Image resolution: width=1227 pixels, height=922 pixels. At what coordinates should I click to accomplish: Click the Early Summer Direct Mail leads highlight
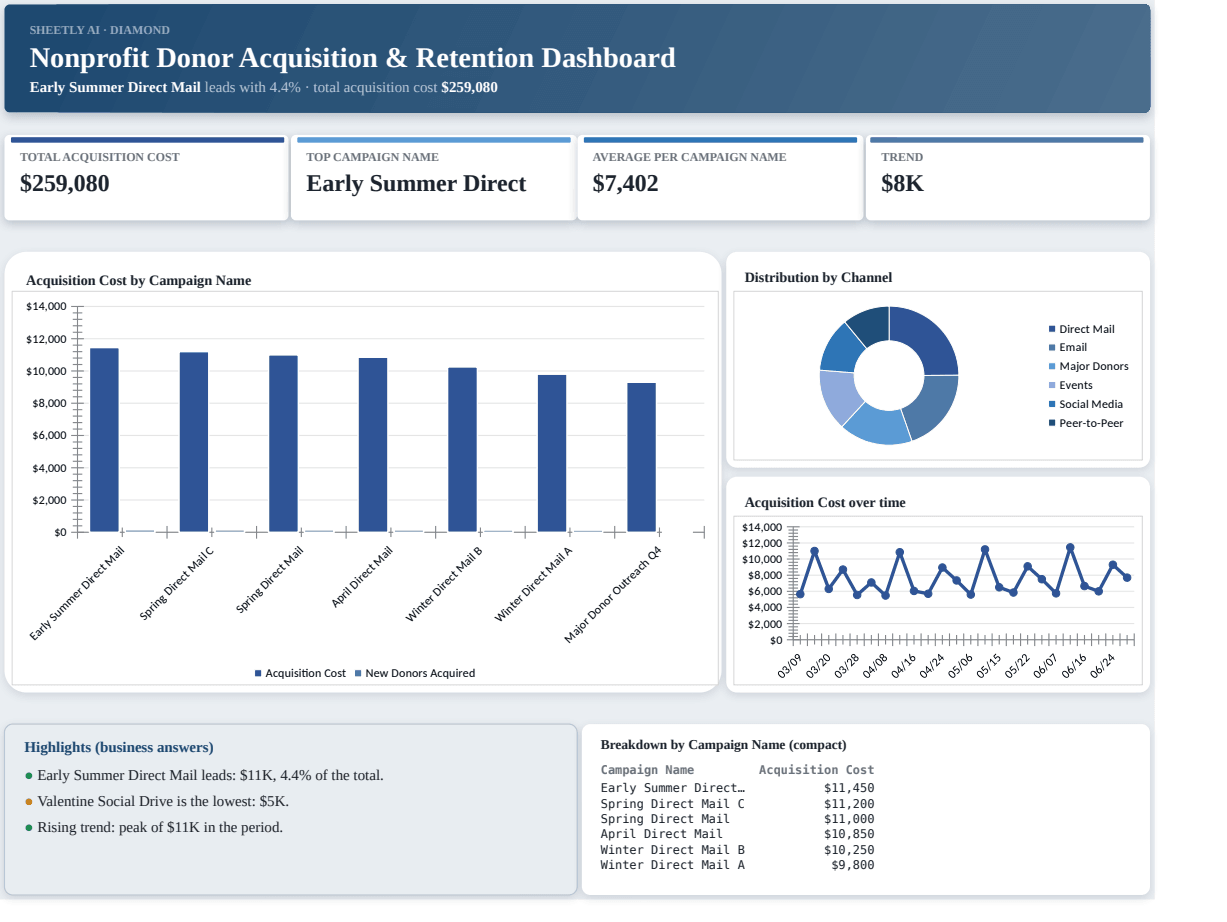click(204, 775)
